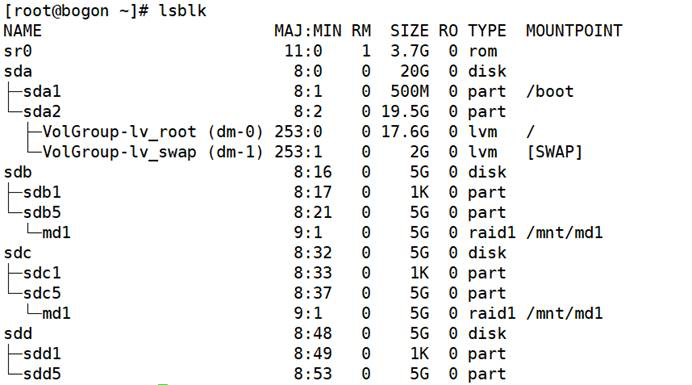Click the 8:21 device number
Viewport: 692px width, 385px height.
pyautogui.click(x=312, y=212)
